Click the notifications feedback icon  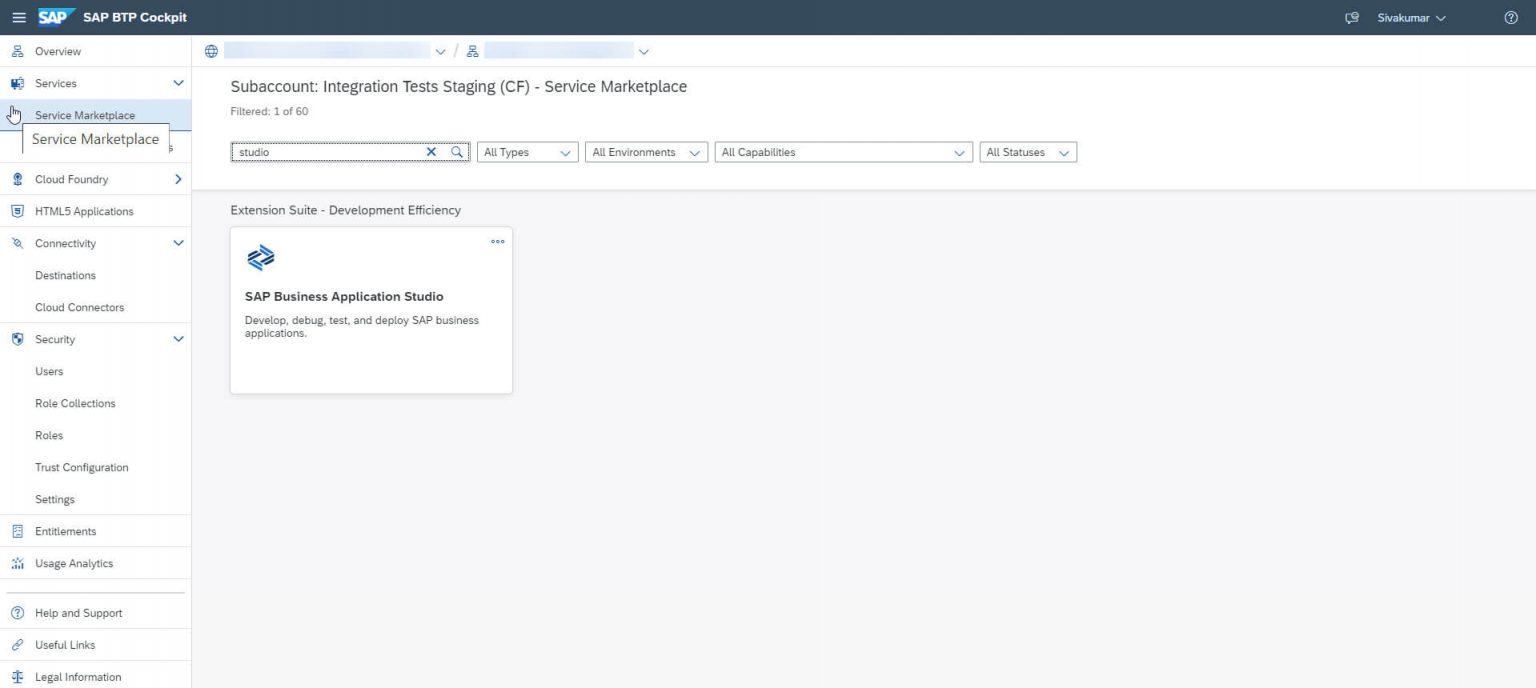(1352, 18)
